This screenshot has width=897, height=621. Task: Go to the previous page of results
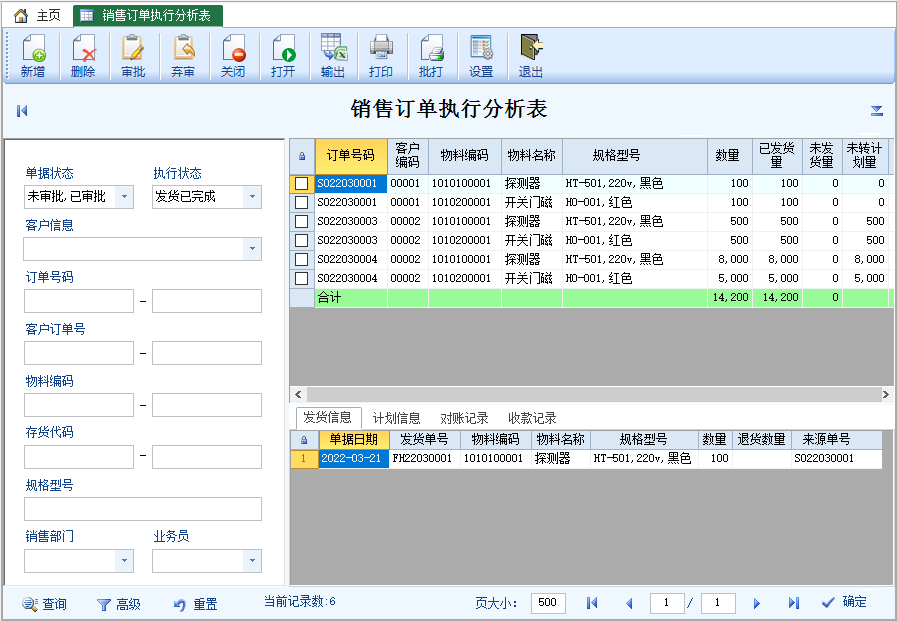tap(629, 603)
